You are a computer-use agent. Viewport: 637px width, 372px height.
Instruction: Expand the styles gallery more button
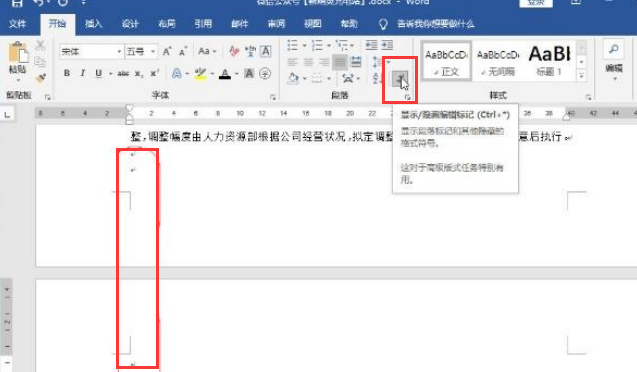click(582, 76)
